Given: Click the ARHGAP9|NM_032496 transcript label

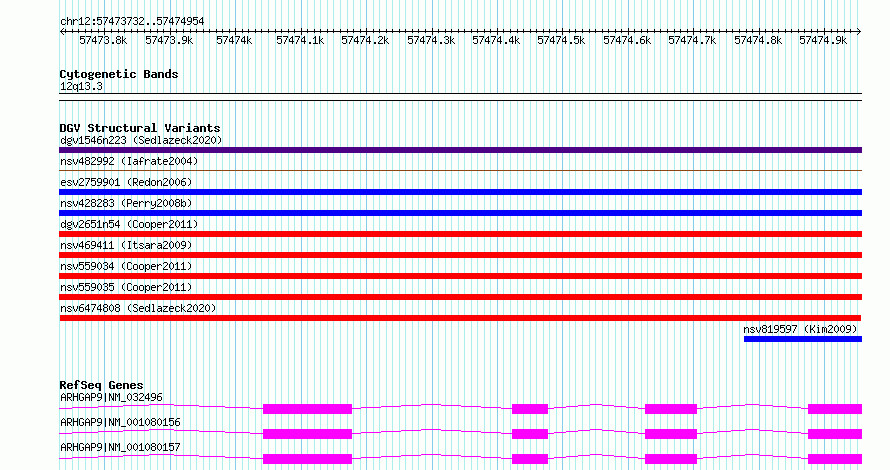Looking at the screenshot, I should point(111,398).
